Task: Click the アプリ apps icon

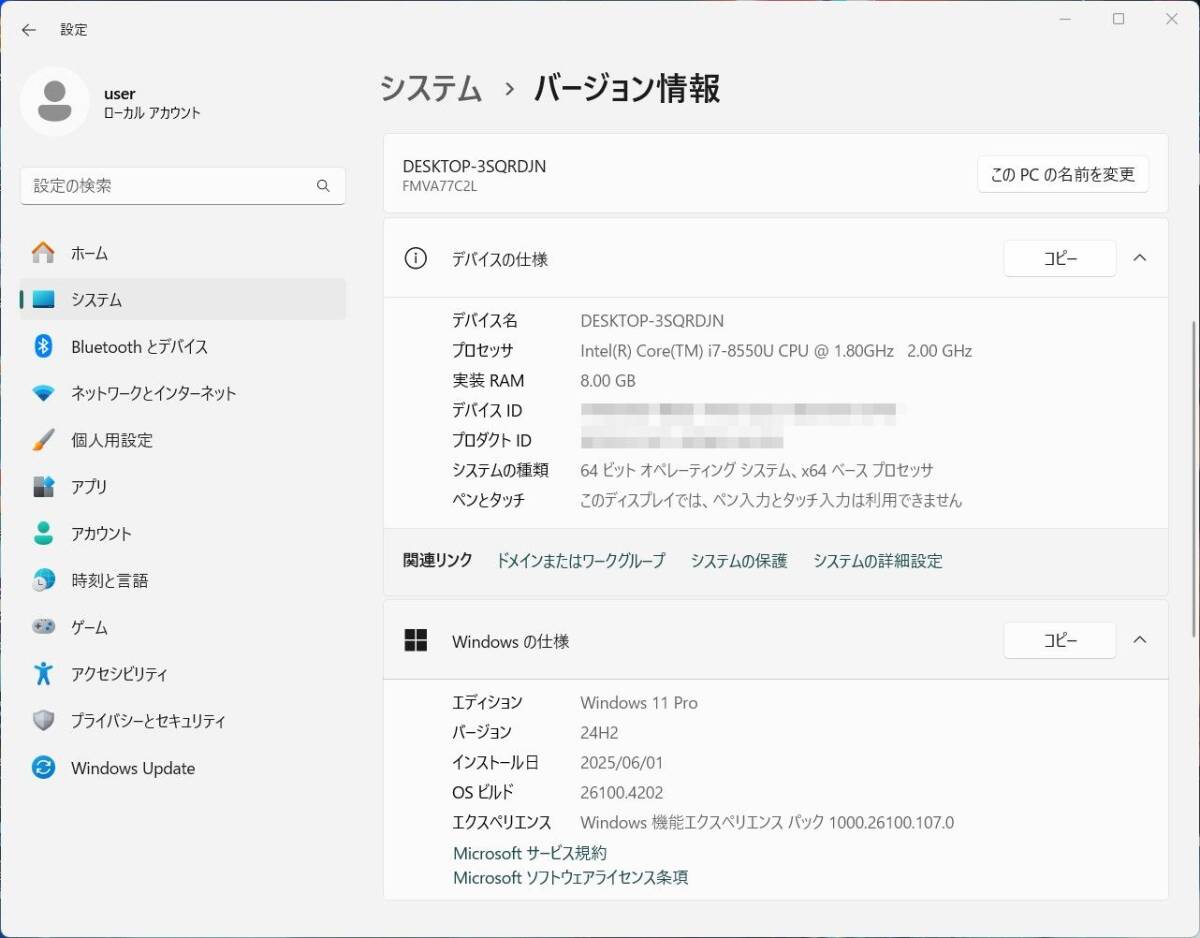Action: pos(43,487)
